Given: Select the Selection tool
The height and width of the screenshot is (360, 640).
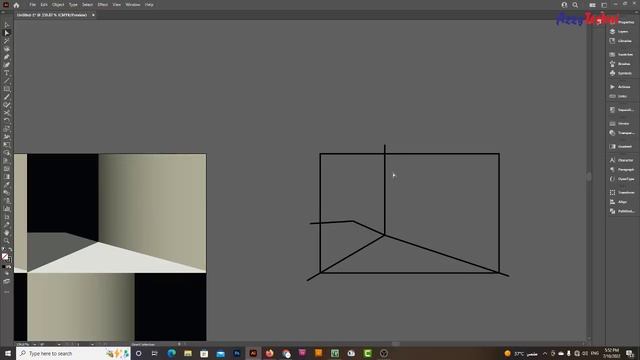Looking at the screenshot, I should click(x=7, y=25).
